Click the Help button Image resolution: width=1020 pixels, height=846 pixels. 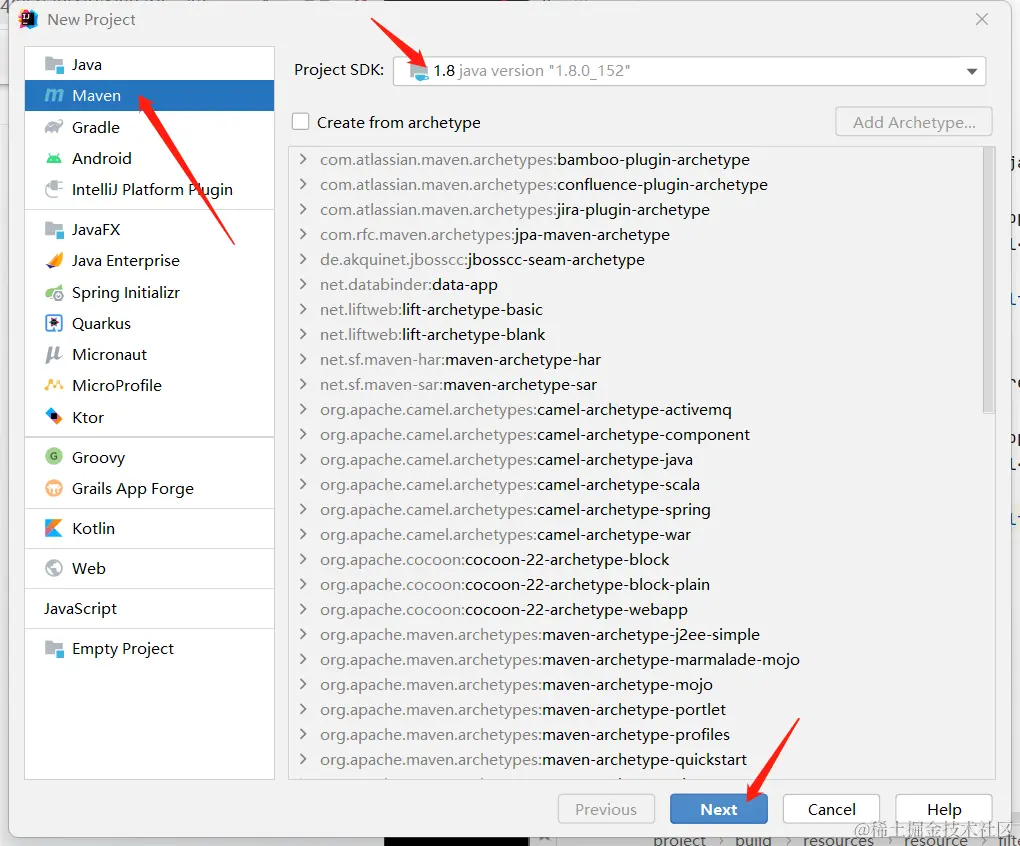pyautogui.click(x=944, y=809)
